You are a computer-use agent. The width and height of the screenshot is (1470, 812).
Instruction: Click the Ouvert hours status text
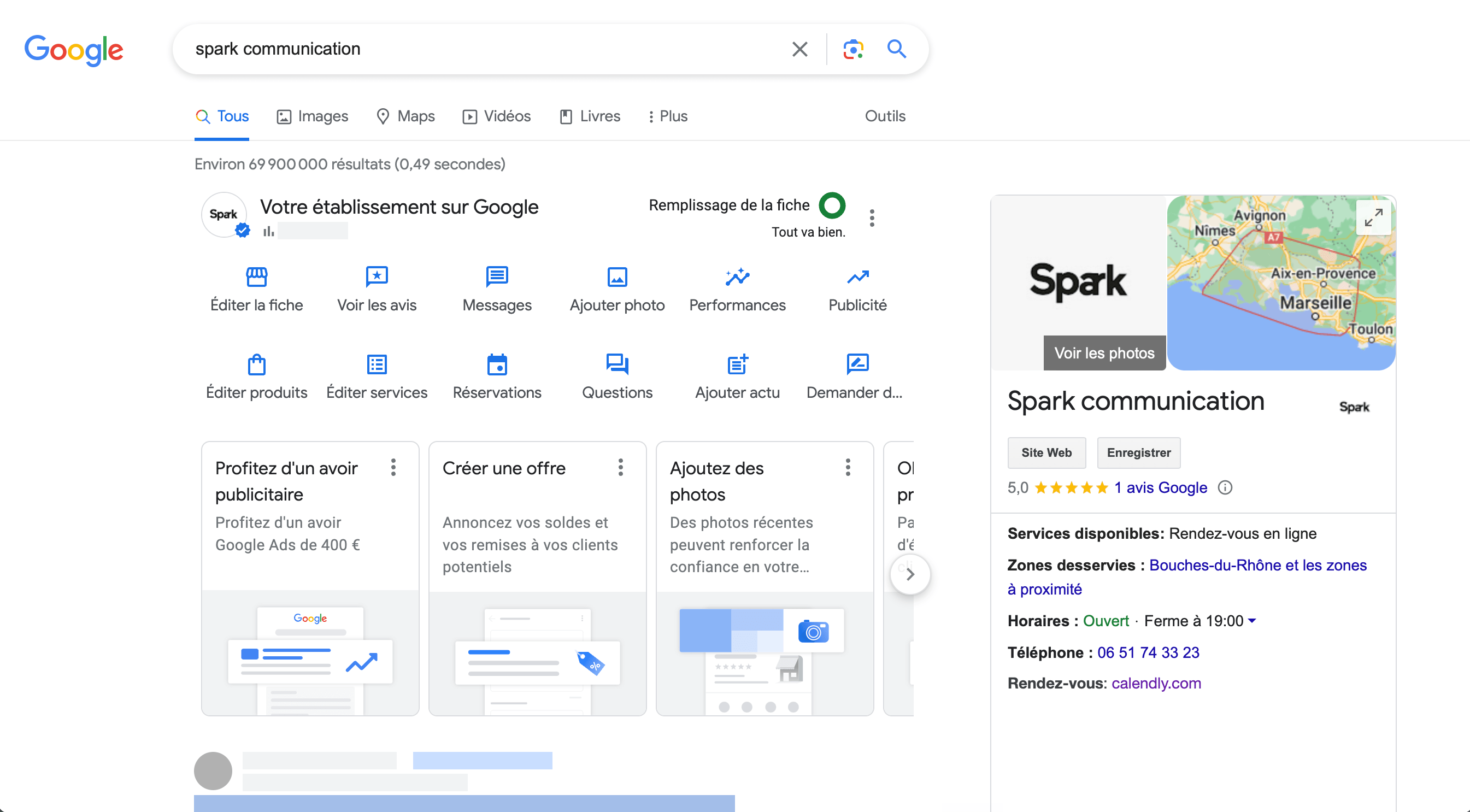click(x=1106, y=621)
